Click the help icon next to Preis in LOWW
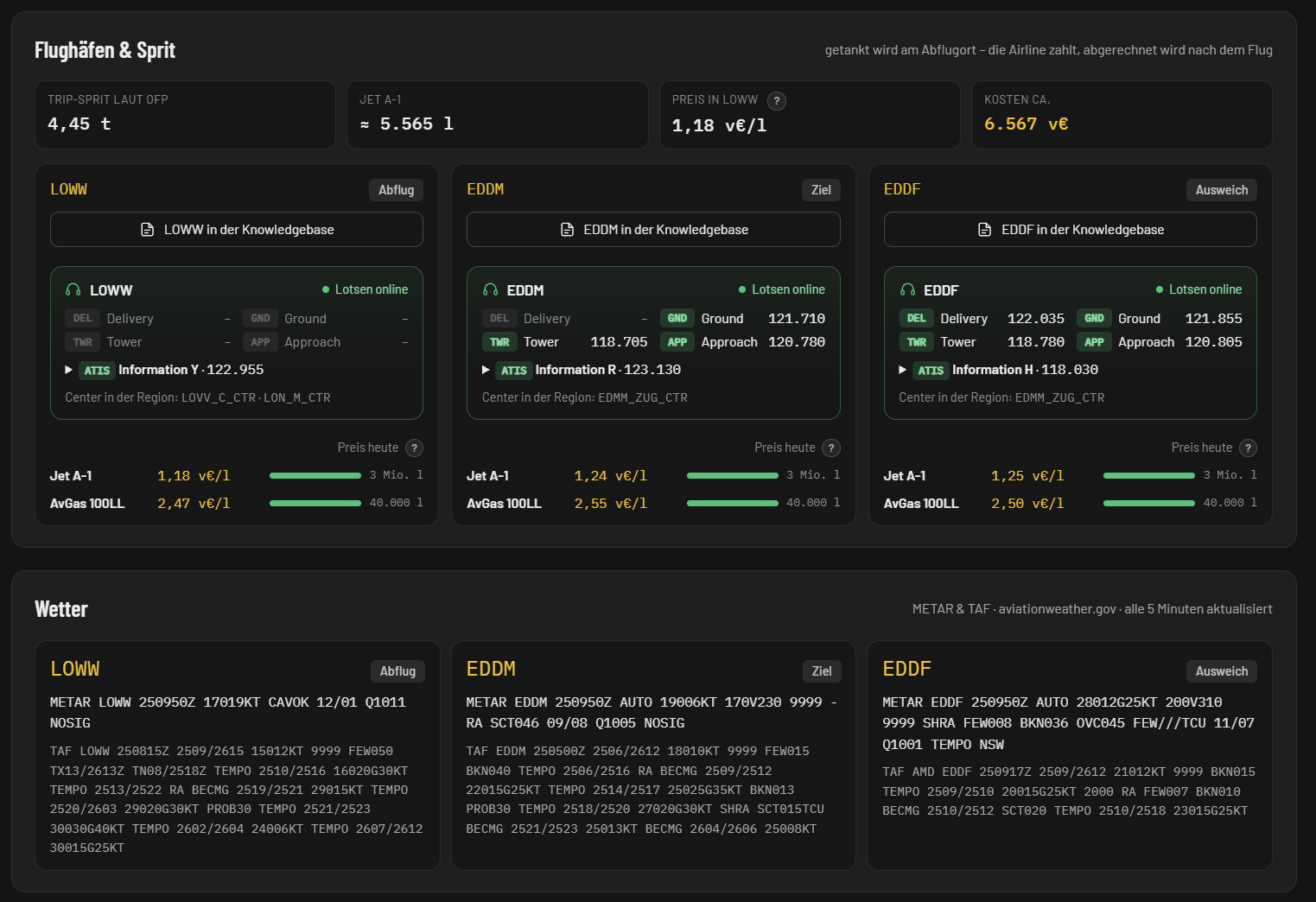Screen dimensions: 1316x902 (777, 101)
